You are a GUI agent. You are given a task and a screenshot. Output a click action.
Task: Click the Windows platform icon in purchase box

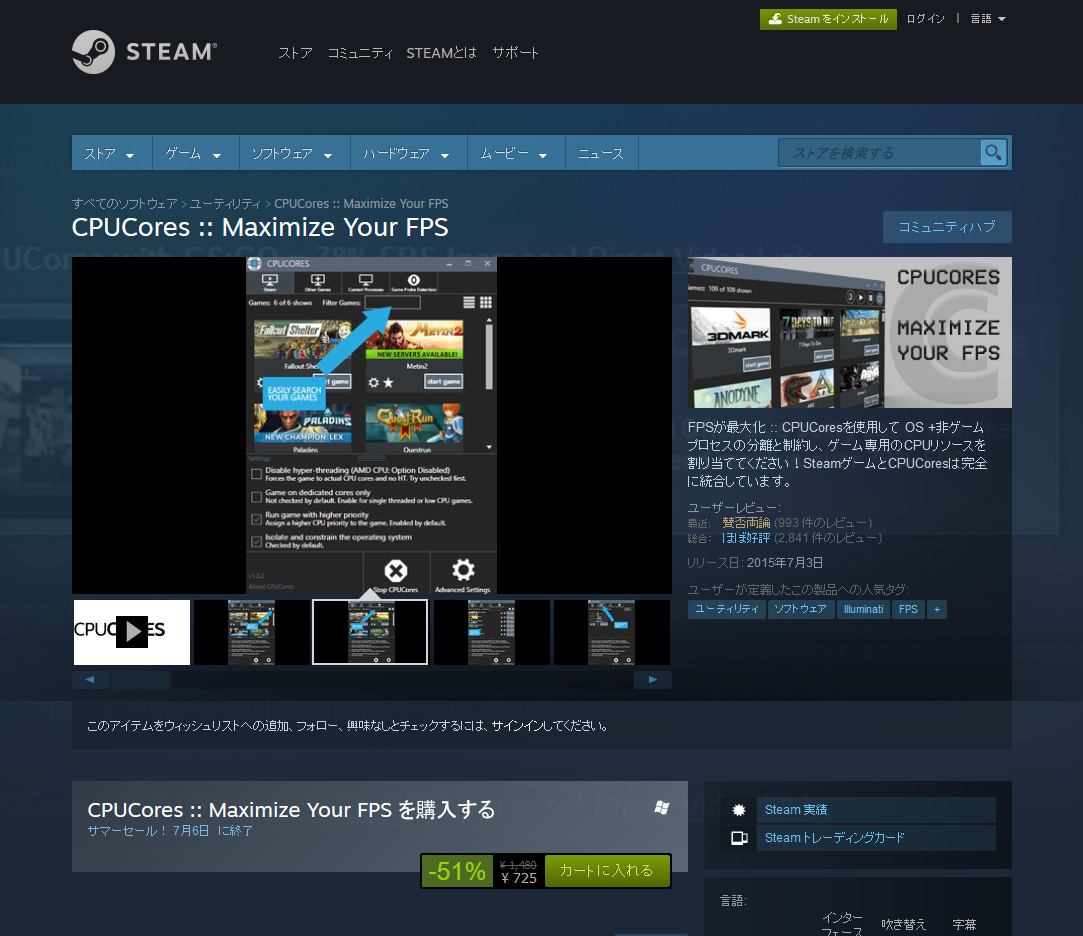pyautogui.click(x=662, y=808)
